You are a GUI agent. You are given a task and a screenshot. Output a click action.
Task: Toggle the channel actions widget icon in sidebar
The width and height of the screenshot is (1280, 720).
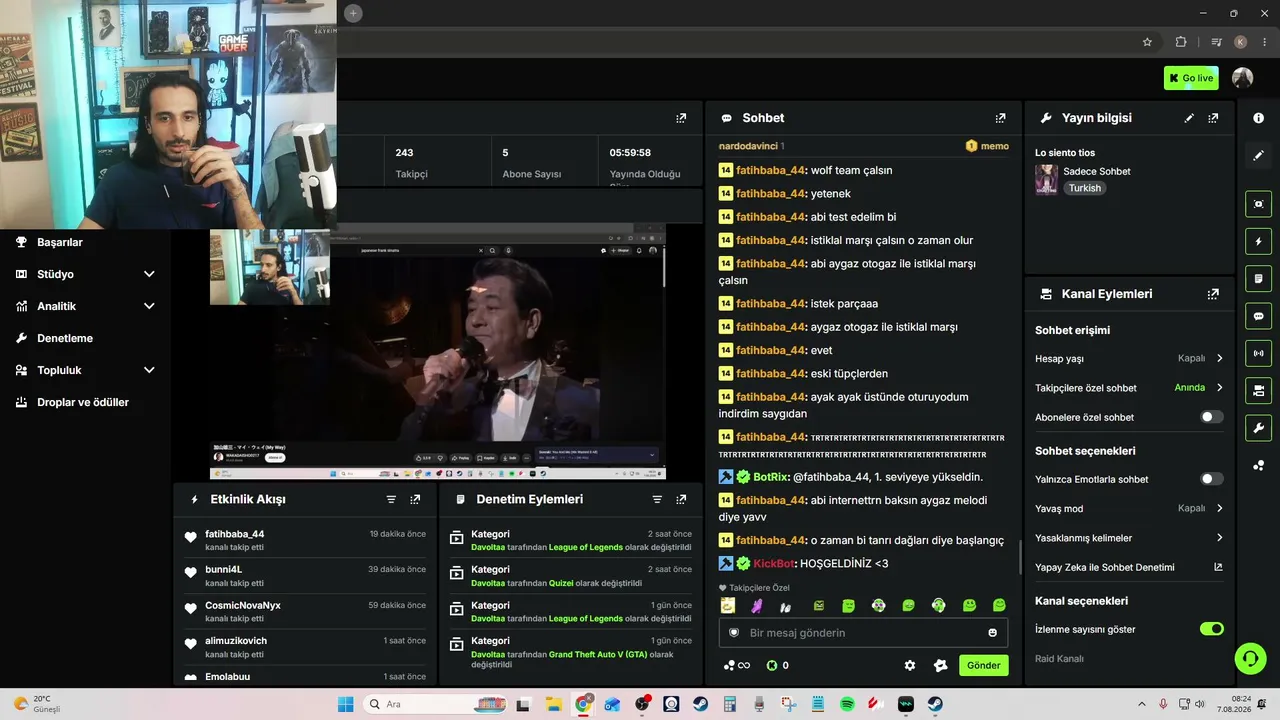click(x=1258, y=390)
